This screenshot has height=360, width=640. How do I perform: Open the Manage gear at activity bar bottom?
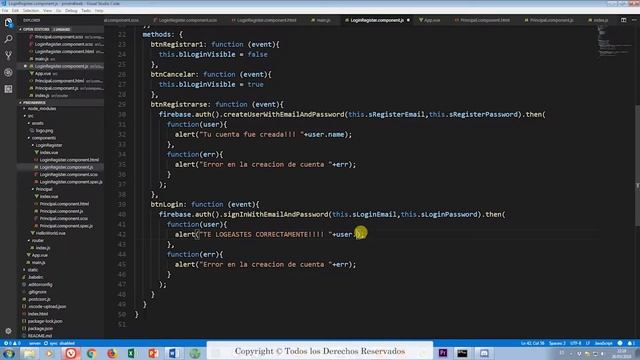(x=8, y=331)
